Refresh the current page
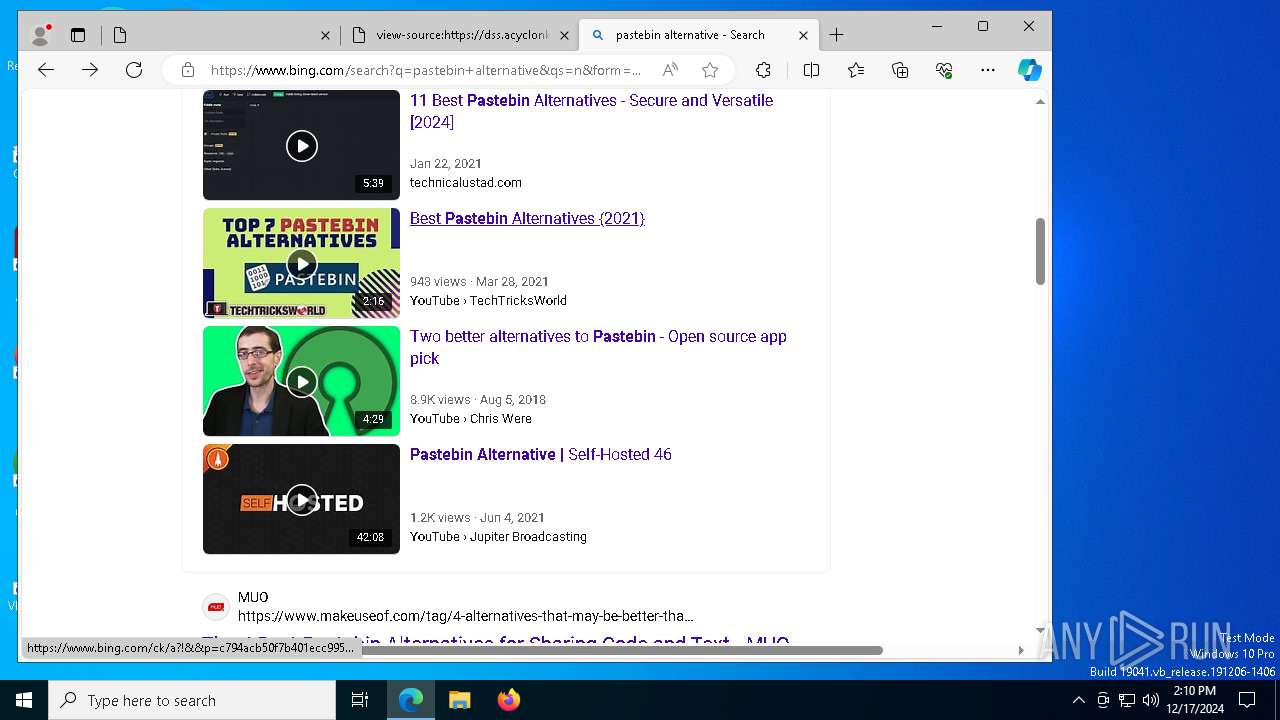1280x720 pixels. tap(134, 70)
